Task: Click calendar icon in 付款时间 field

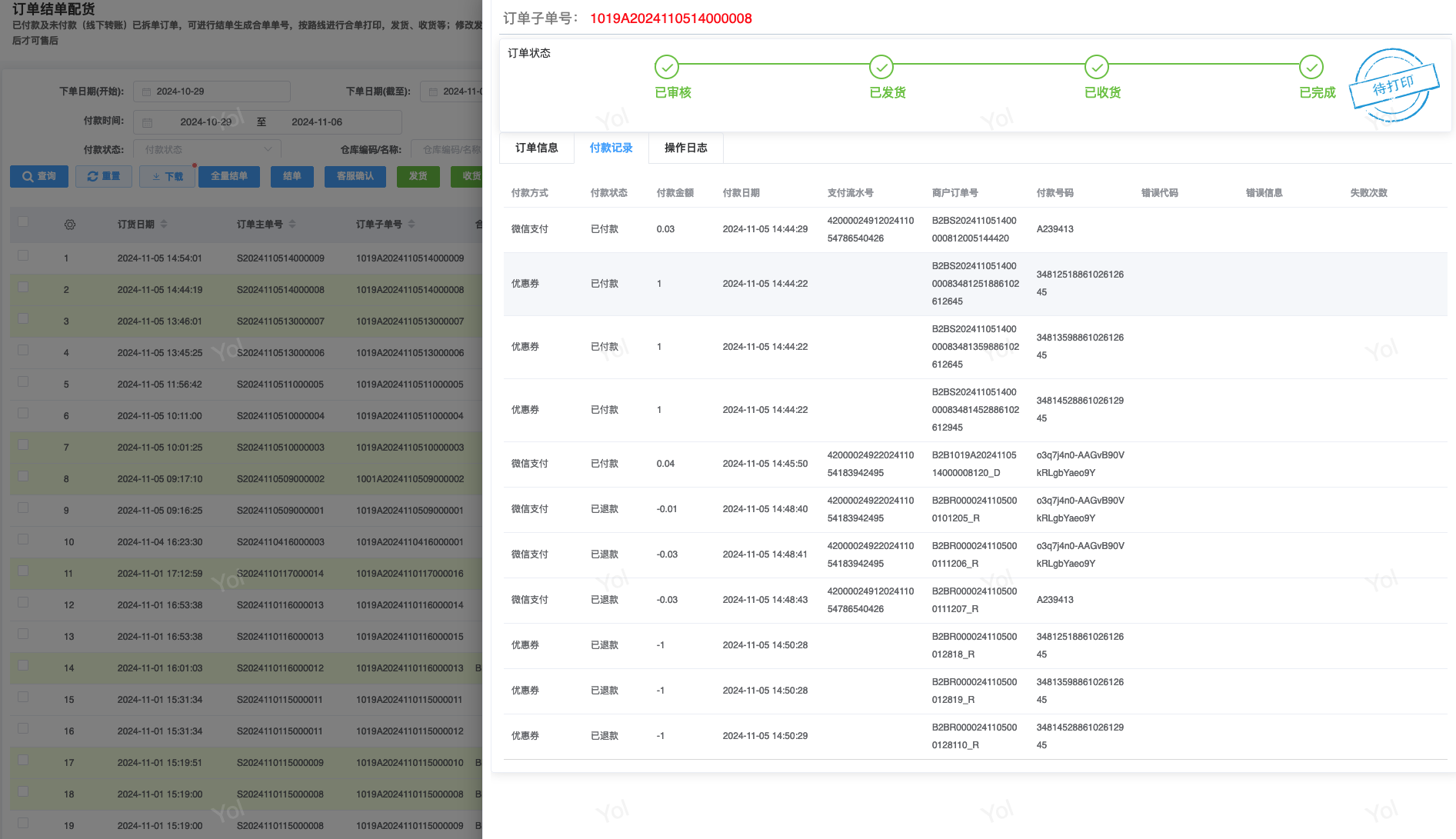Action: [148, 122]
